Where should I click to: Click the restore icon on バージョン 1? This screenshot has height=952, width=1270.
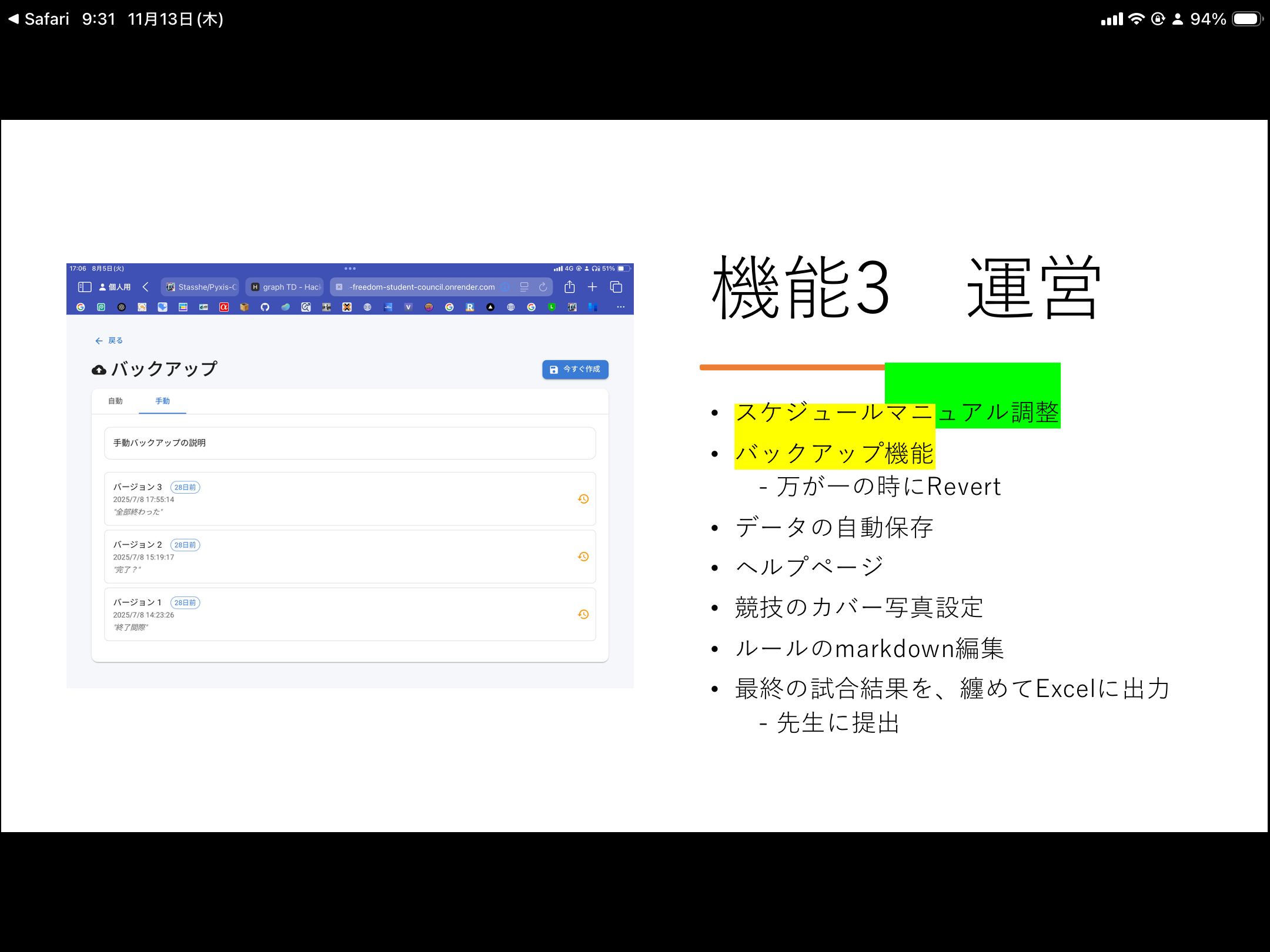pyautogui.click(x=583, y=614)
